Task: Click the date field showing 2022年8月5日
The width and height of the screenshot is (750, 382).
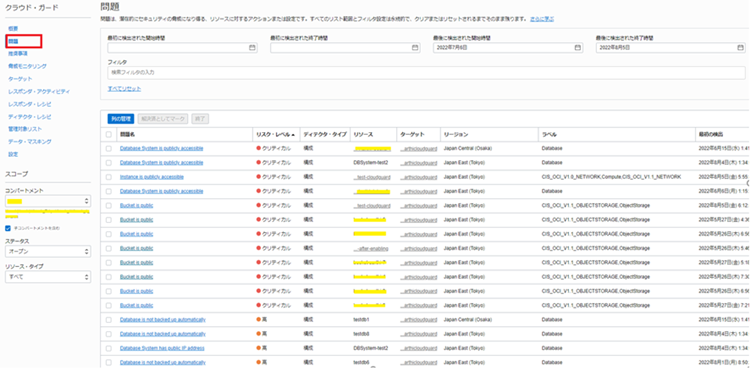Action: (671, 48)
